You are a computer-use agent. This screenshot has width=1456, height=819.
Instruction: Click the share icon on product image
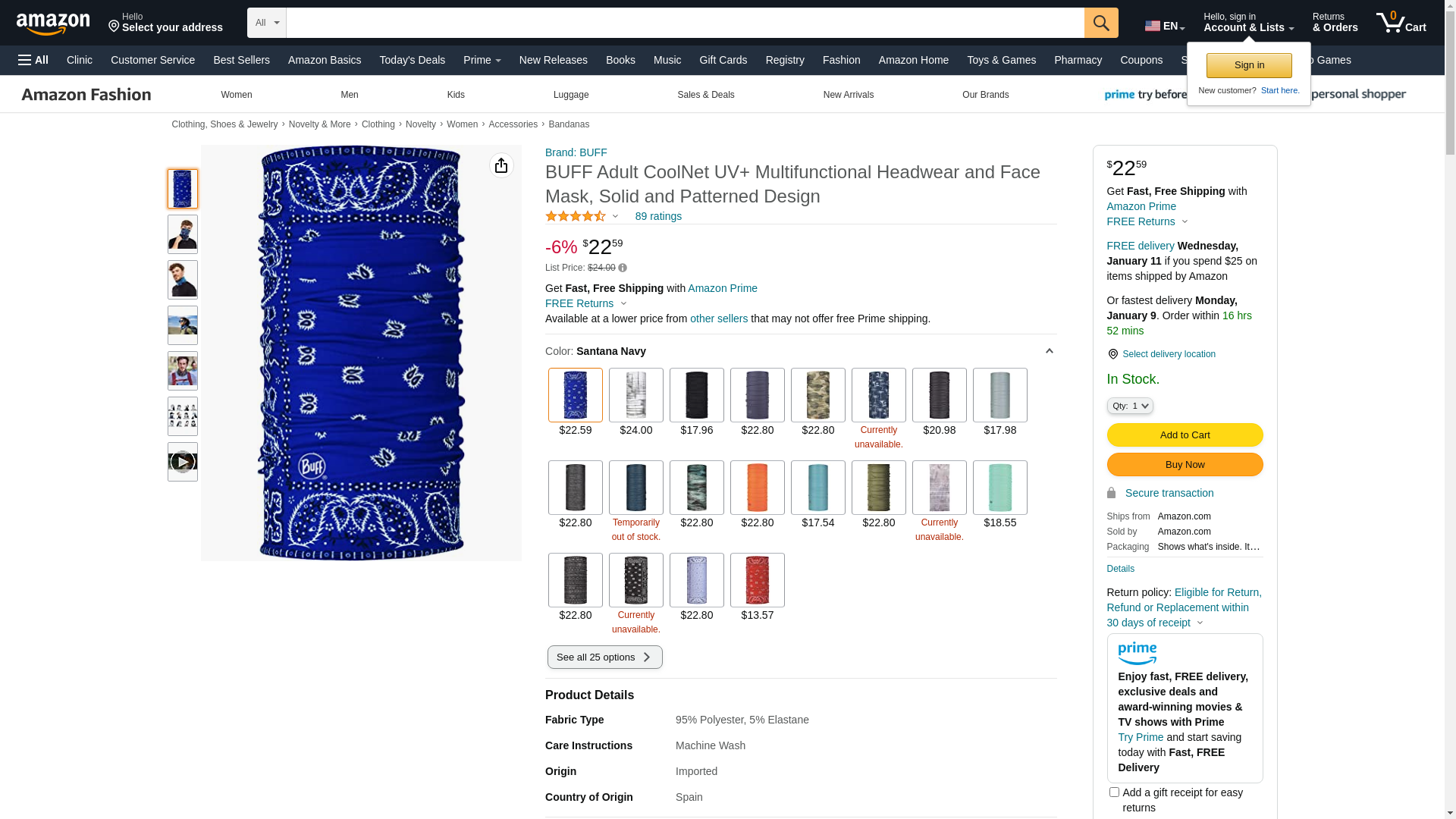(501, 165)
